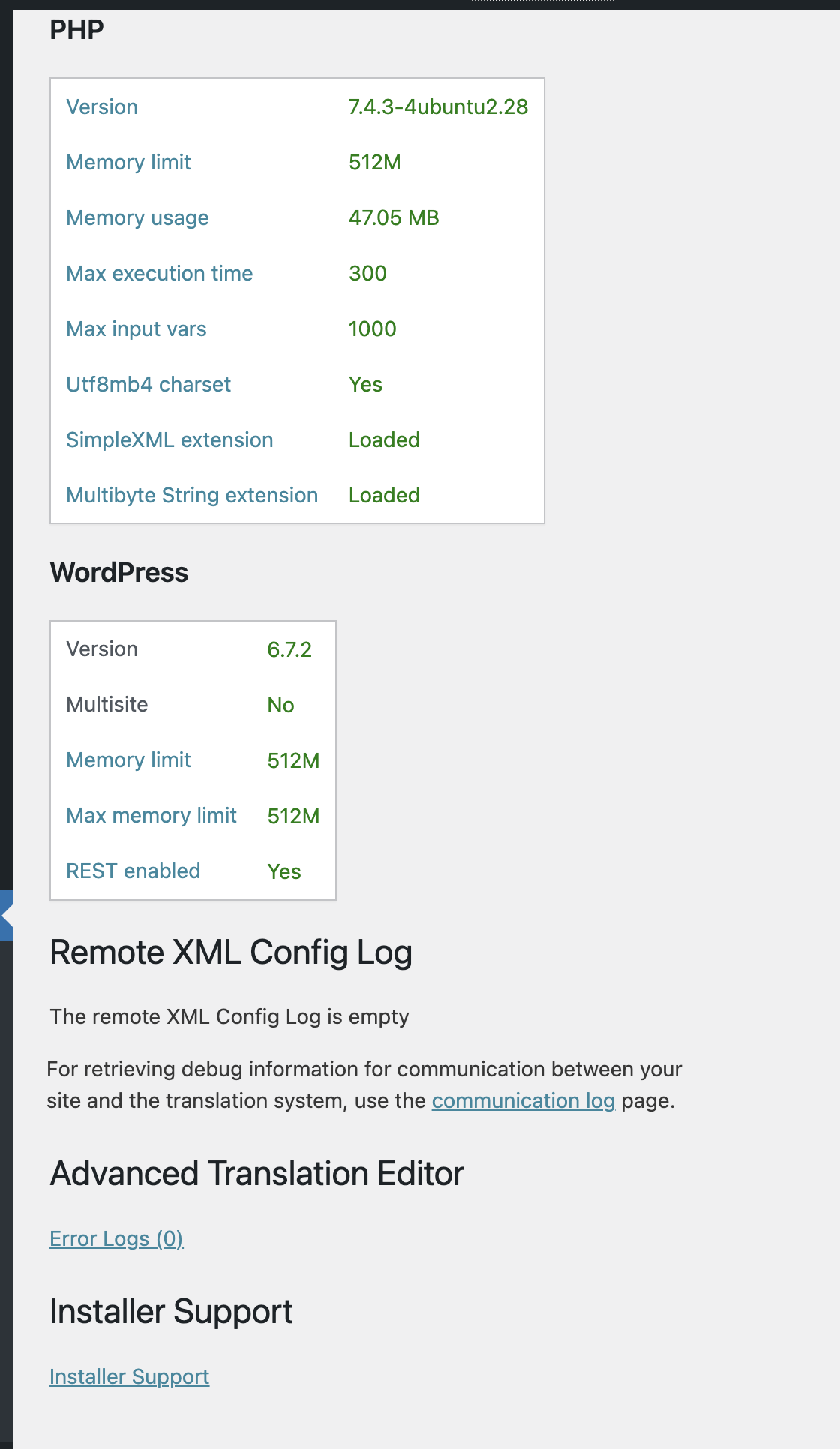
Task: Click the PHP Version label
Action: (102, 106)
